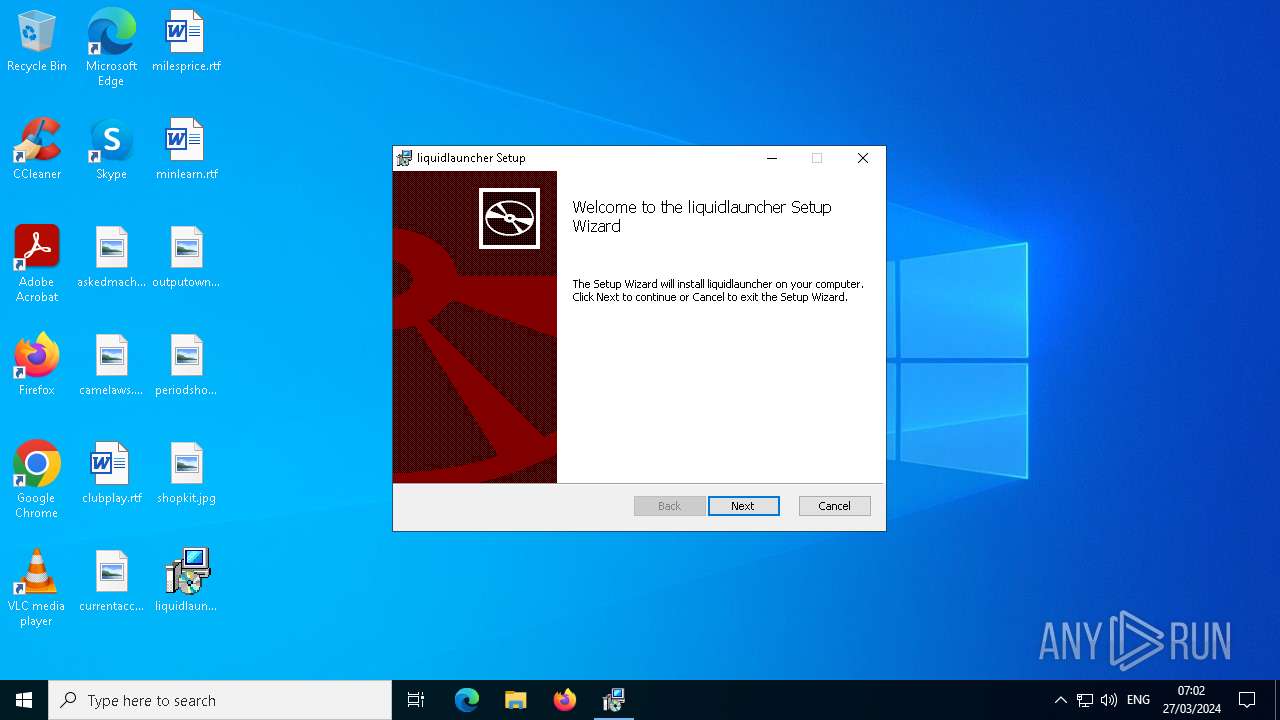1280x720 pixels.
Task: Select the camelaws... image file
Action: 111,366
